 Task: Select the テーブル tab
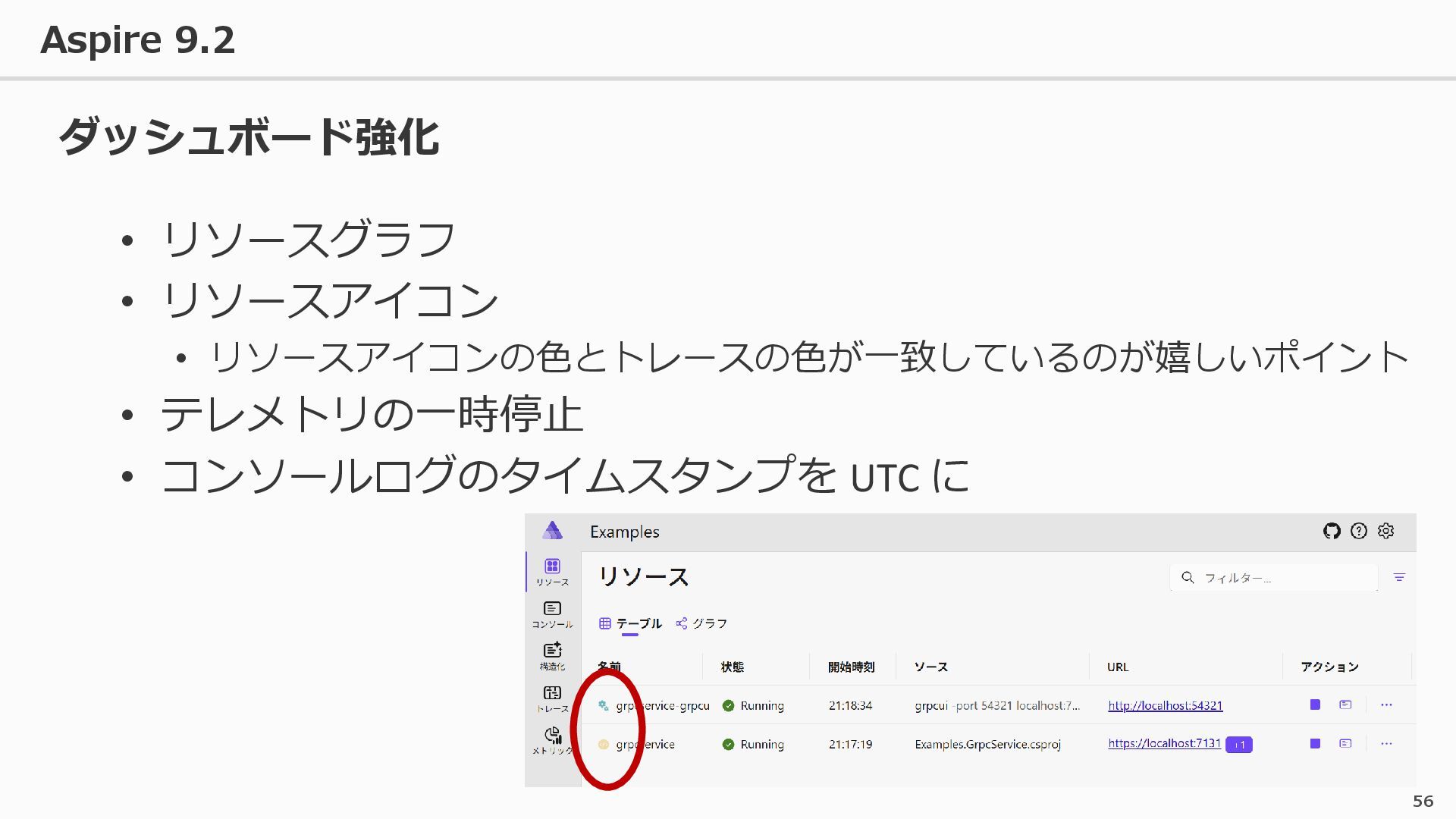[631, 623]
